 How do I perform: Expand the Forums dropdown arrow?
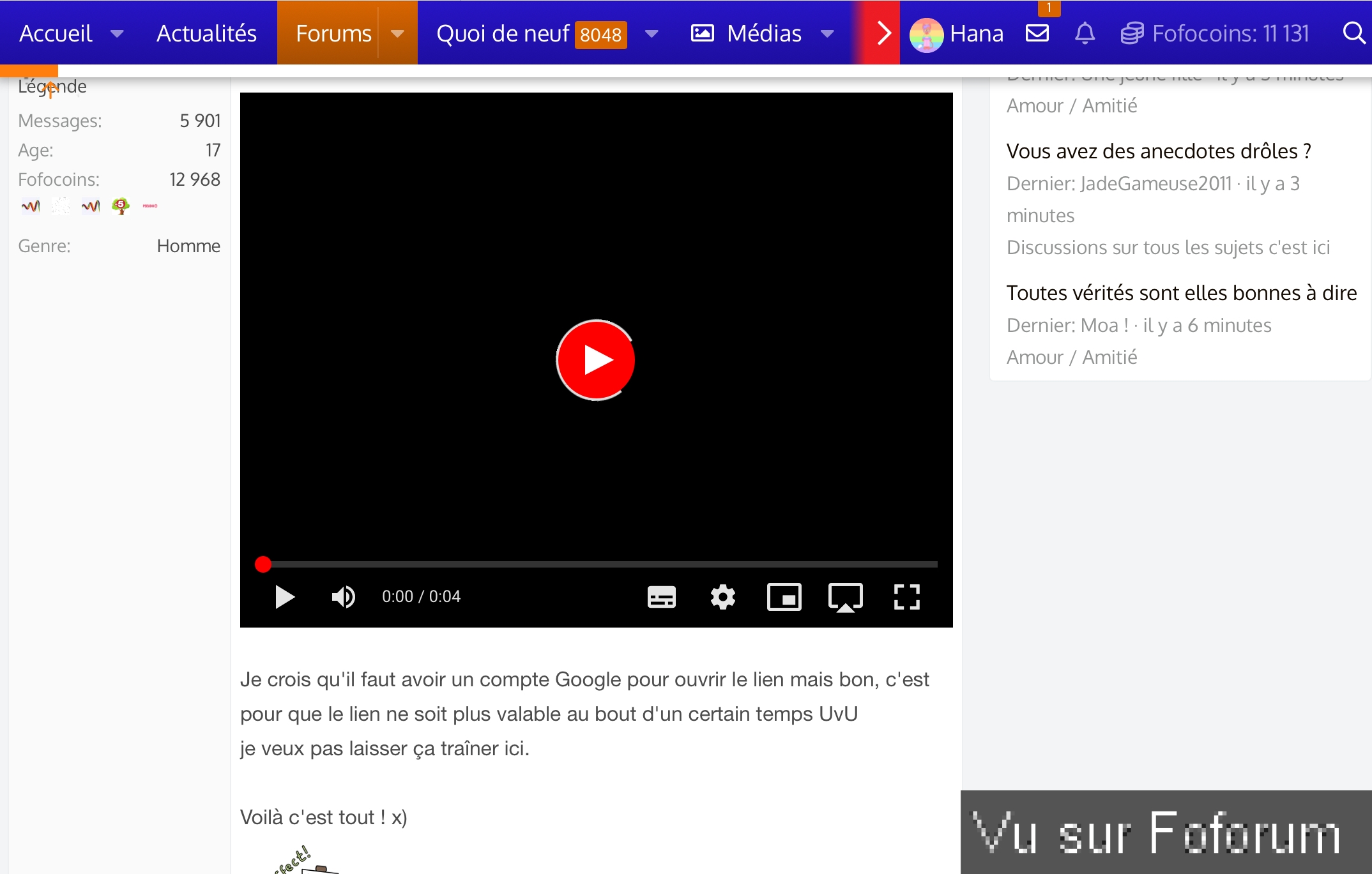pos(397,33)
